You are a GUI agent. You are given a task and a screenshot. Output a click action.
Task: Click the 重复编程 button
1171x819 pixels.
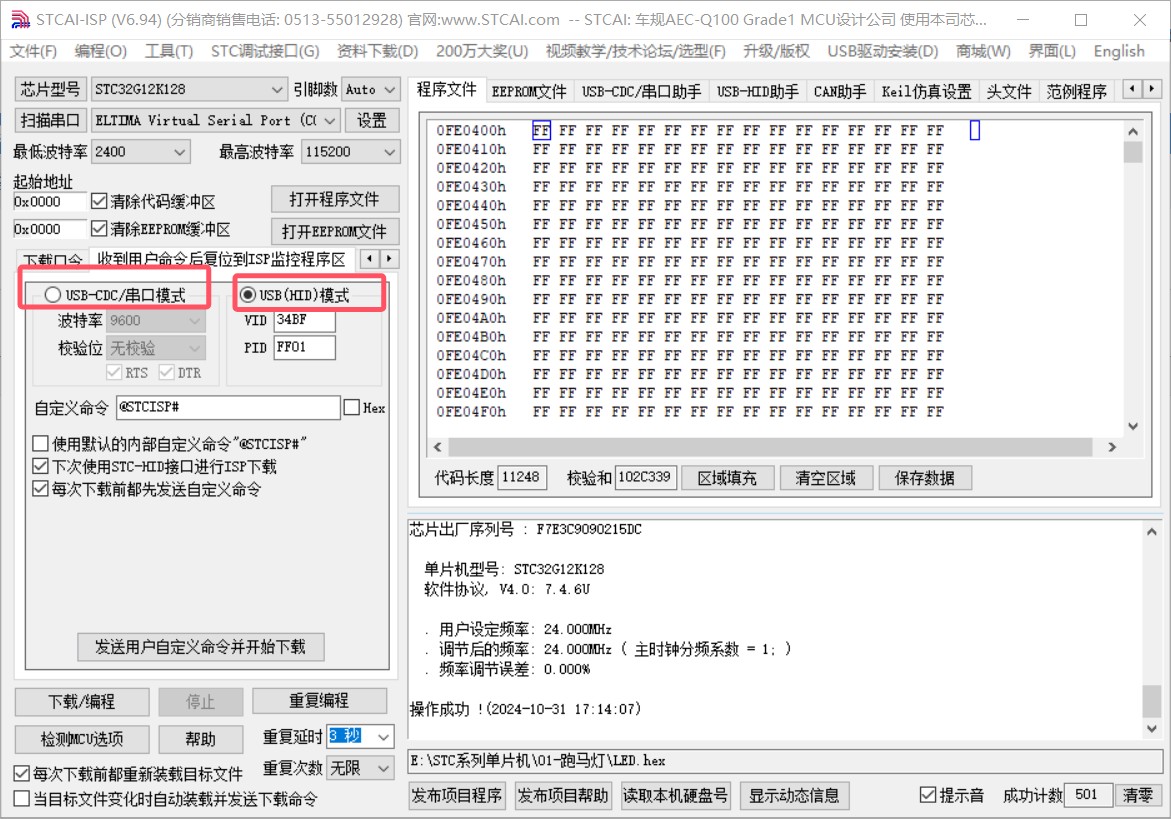pyautogui.click(x=319, y=700)
